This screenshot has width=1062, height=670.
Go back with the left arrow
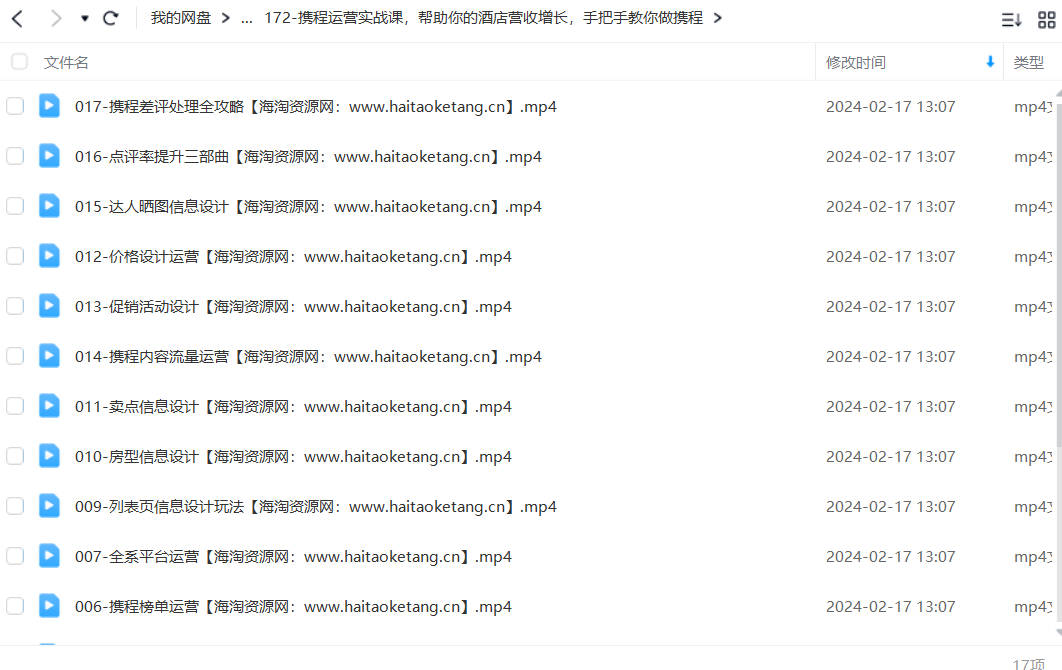pyautogui.click(x=18, y=18)
